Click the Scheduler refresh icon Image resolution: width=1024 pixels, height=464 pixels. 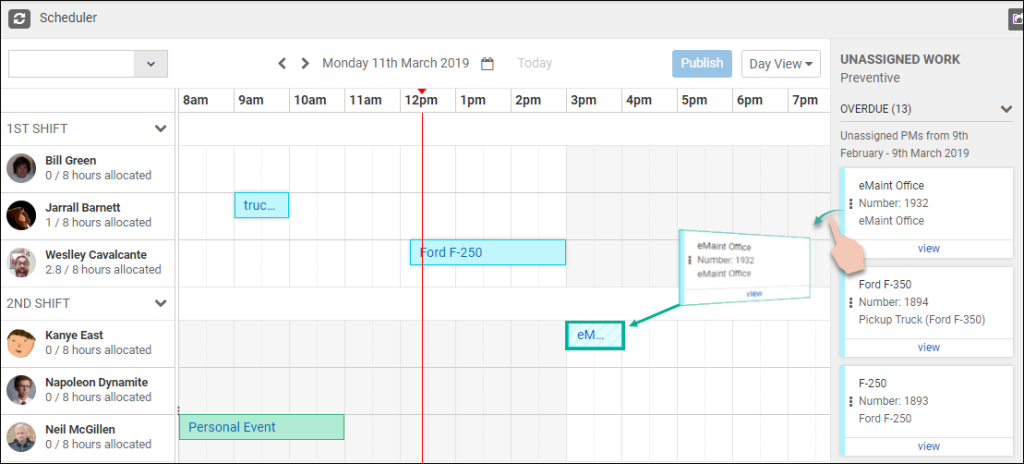pos(20,18)
